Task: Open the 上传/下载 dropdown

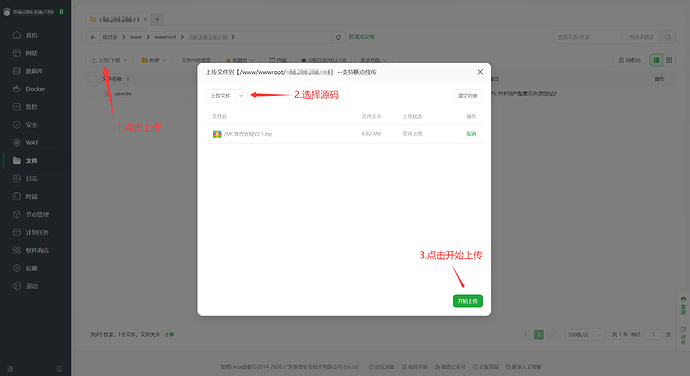Action: coord(109,60)
